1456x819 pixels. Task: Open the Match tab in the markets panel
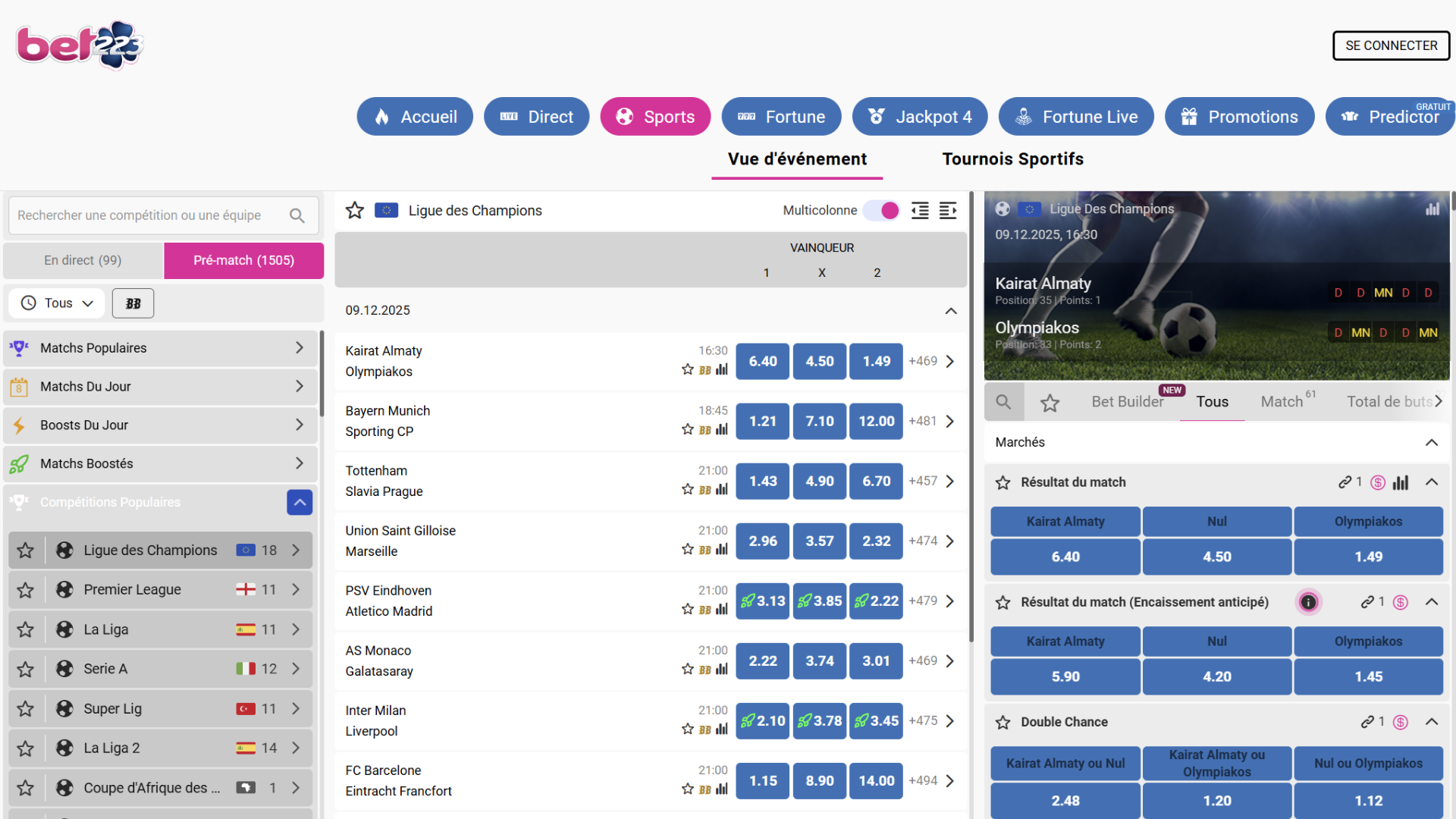(1283, 401)
